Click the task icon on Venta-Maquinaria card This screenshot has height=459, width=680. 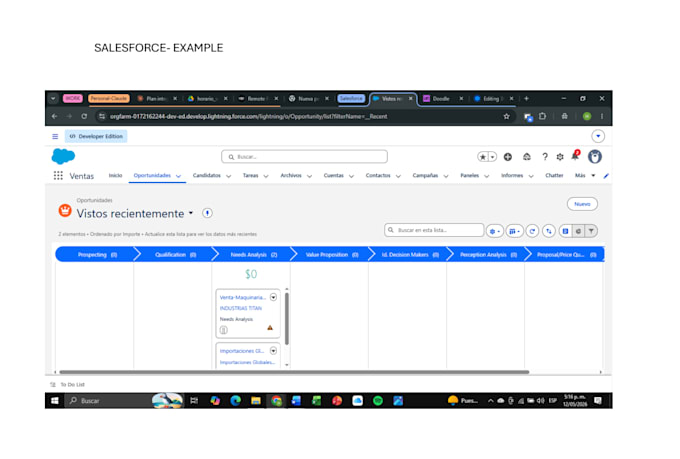point(224,330)
